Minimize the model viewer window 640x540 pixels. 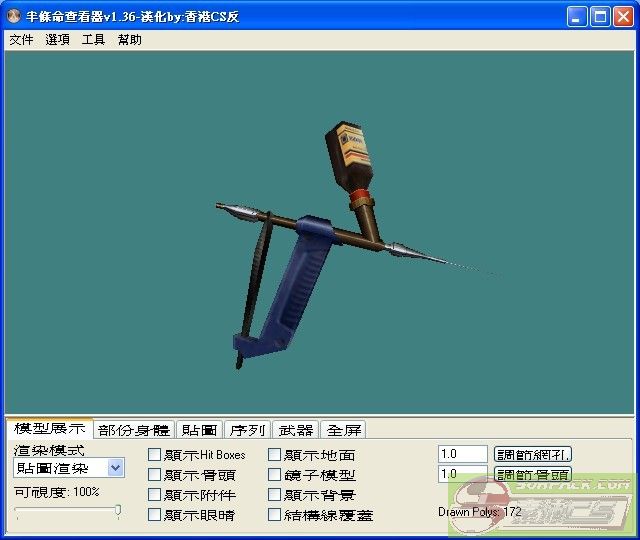(577, 17)
